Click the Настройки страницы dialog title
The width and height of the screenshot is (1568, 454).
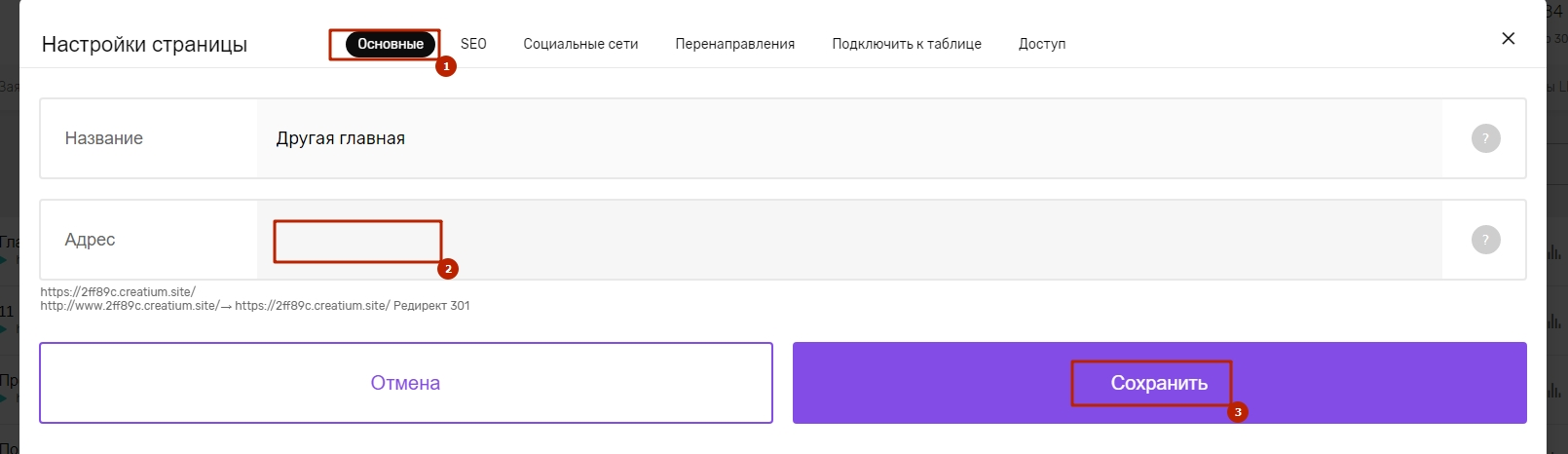click(x=144, y=45)
